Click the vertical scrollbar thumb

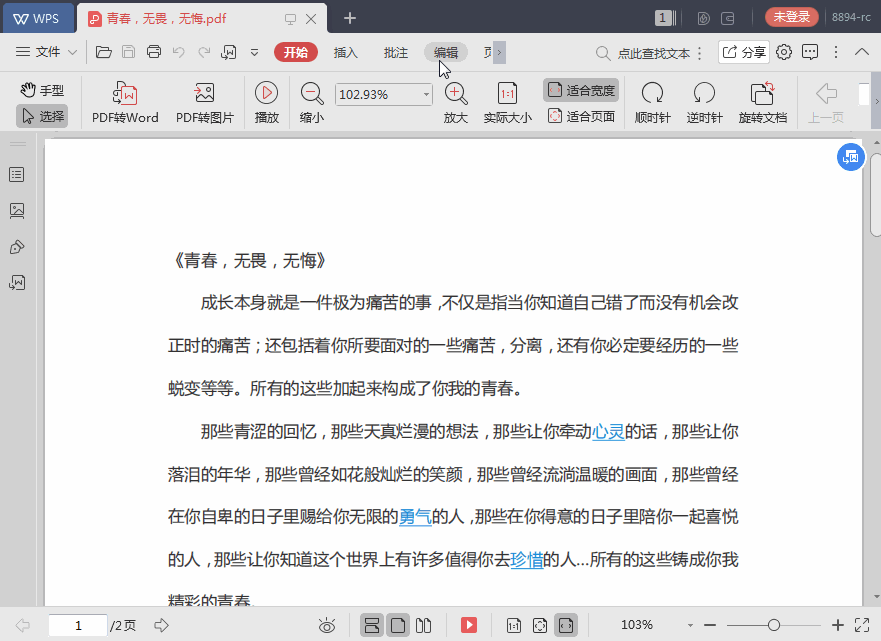[876, 194]
